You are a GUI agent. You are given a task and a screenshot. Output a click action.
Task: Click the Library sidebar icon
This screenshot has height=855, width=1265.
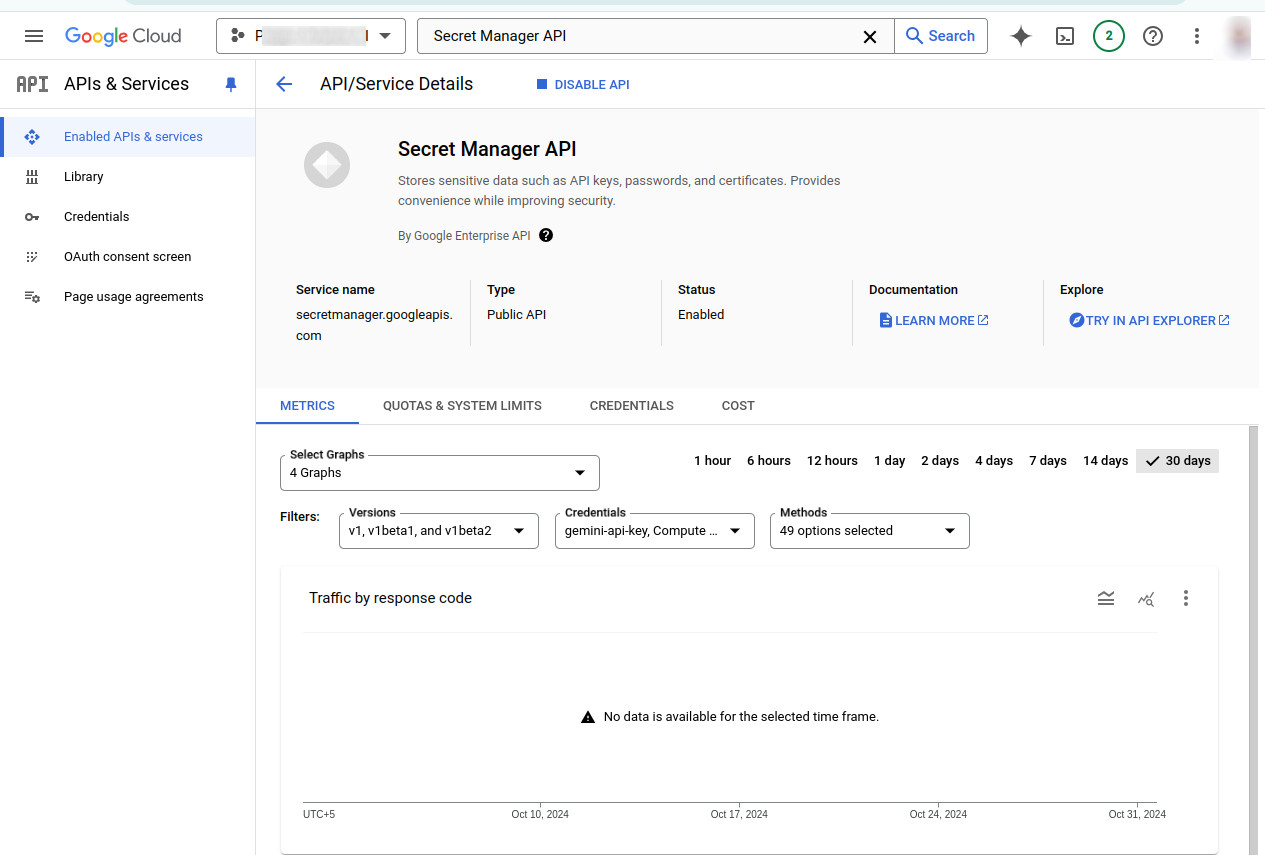click(32, 177)
